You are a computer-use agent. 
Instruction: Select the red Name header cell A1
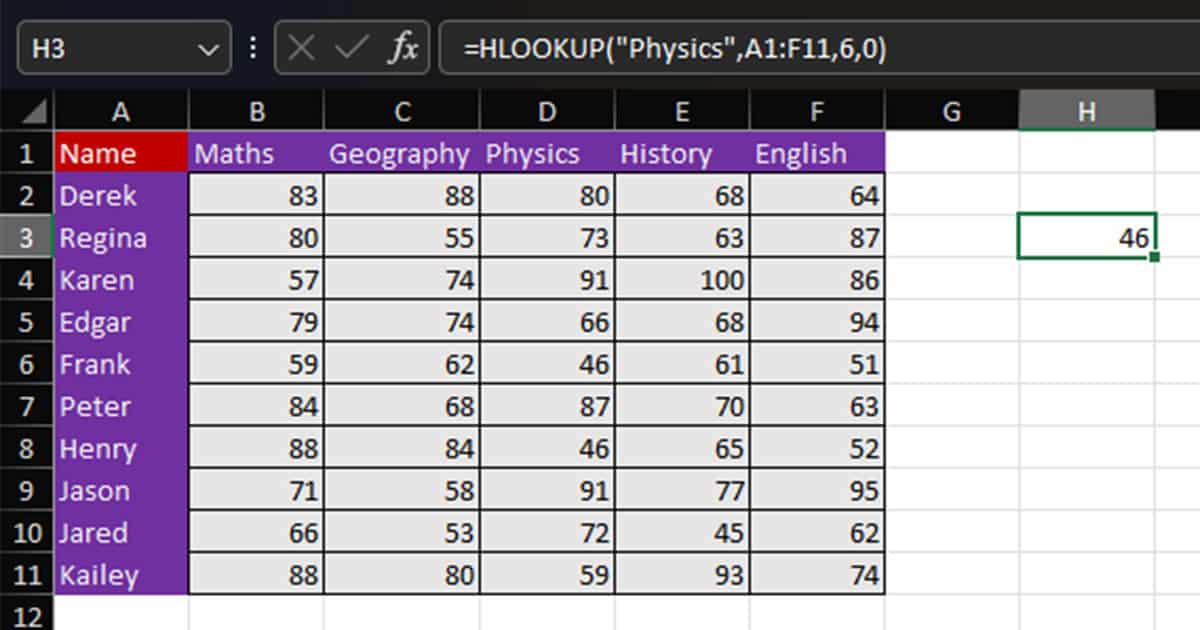pyautogui.click(x=120, y=153)
